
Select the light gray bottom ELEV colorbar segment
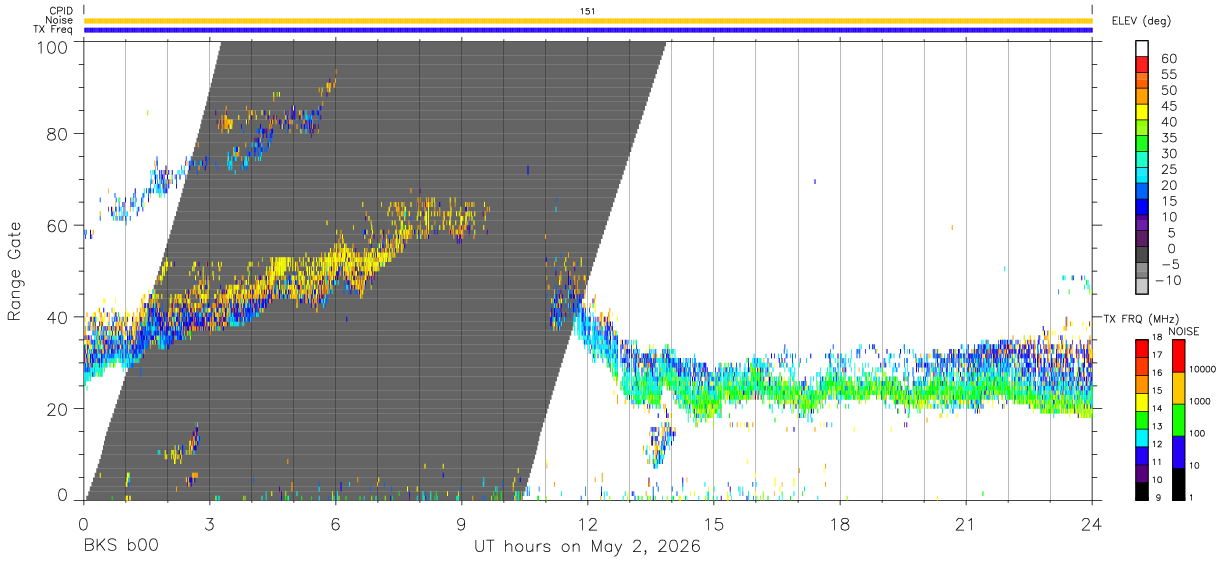pos(1142,287)
